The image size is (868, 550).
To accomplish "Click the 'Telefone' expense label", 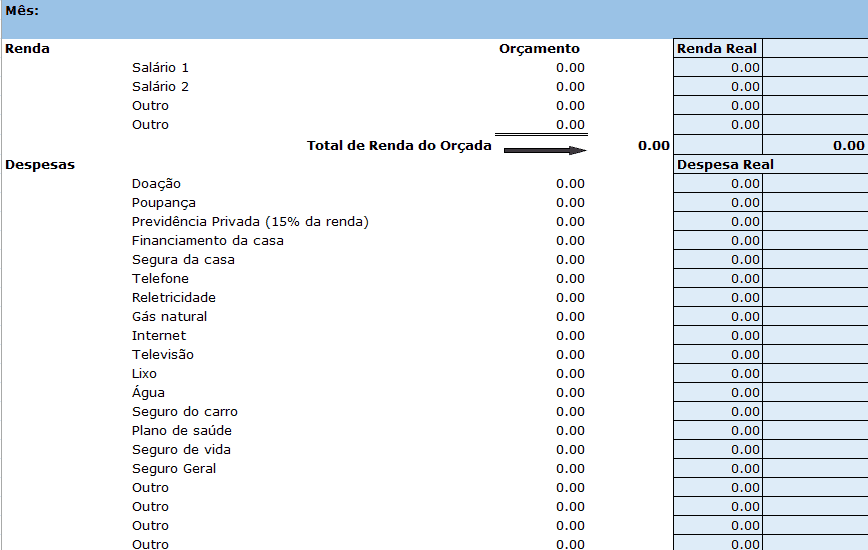I will [x=160, y=278].
